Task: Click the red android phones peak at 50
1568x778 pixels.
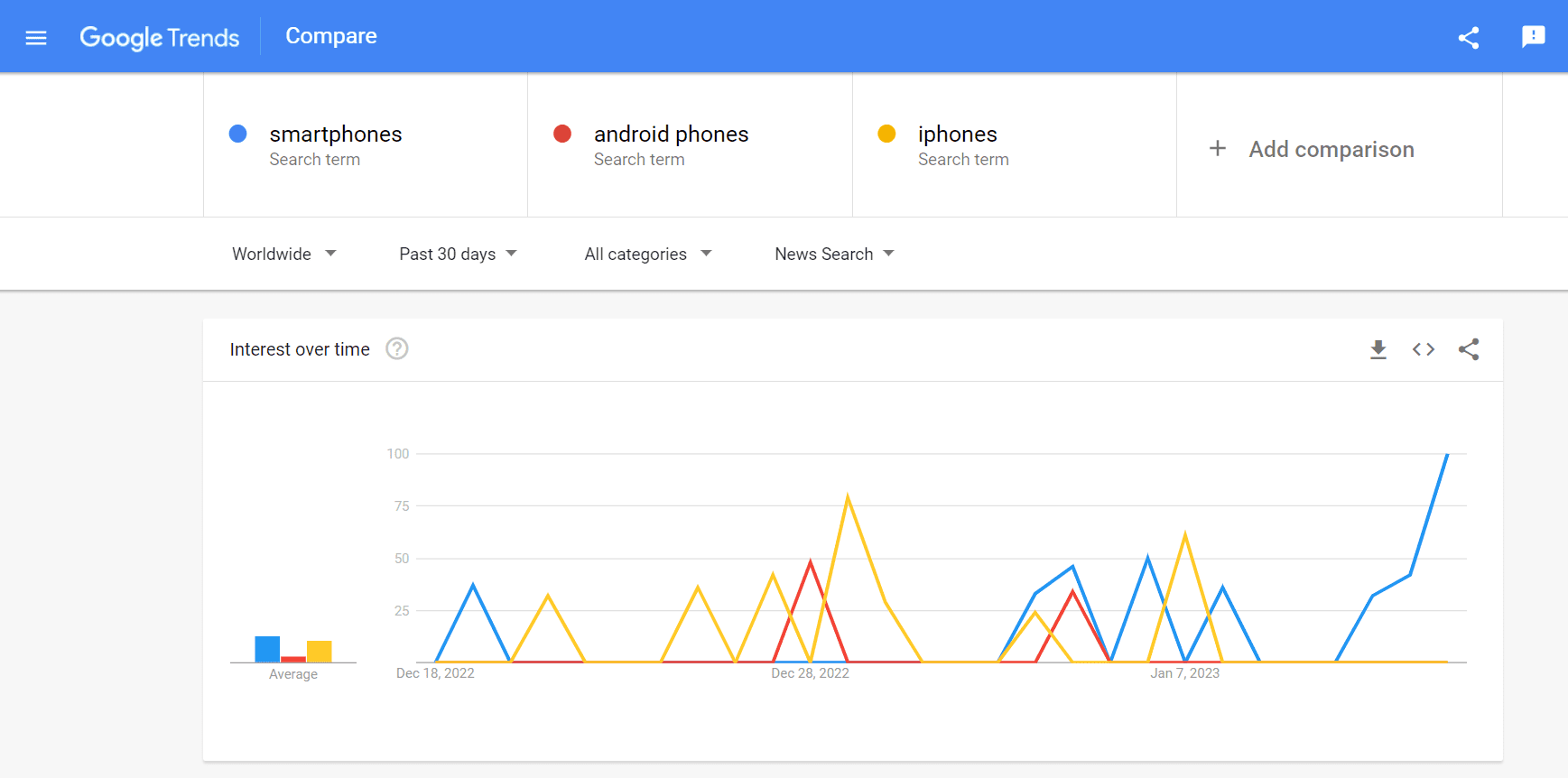Action: coord(810,561)
